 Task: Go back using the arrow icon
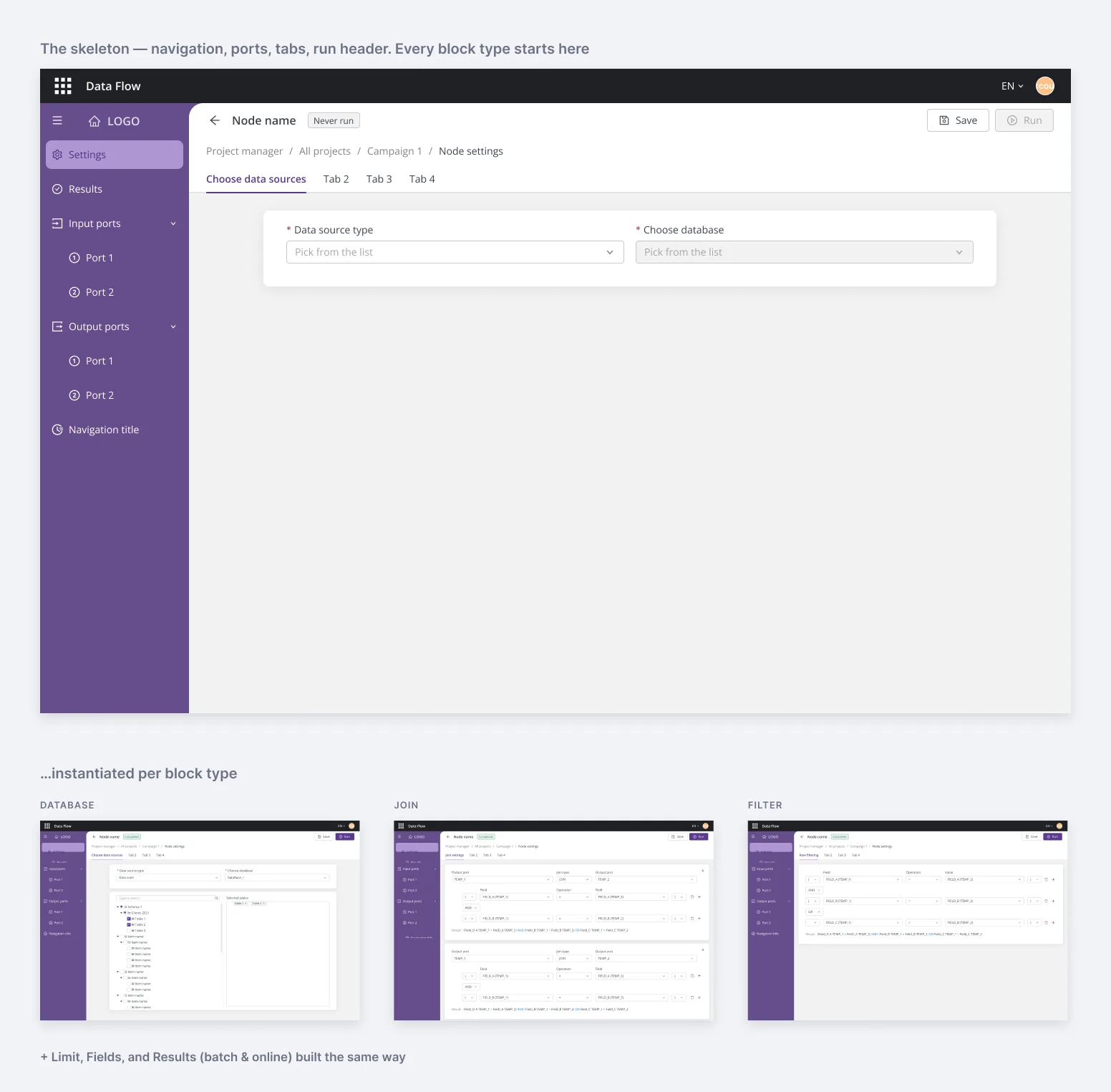point(215,120)
